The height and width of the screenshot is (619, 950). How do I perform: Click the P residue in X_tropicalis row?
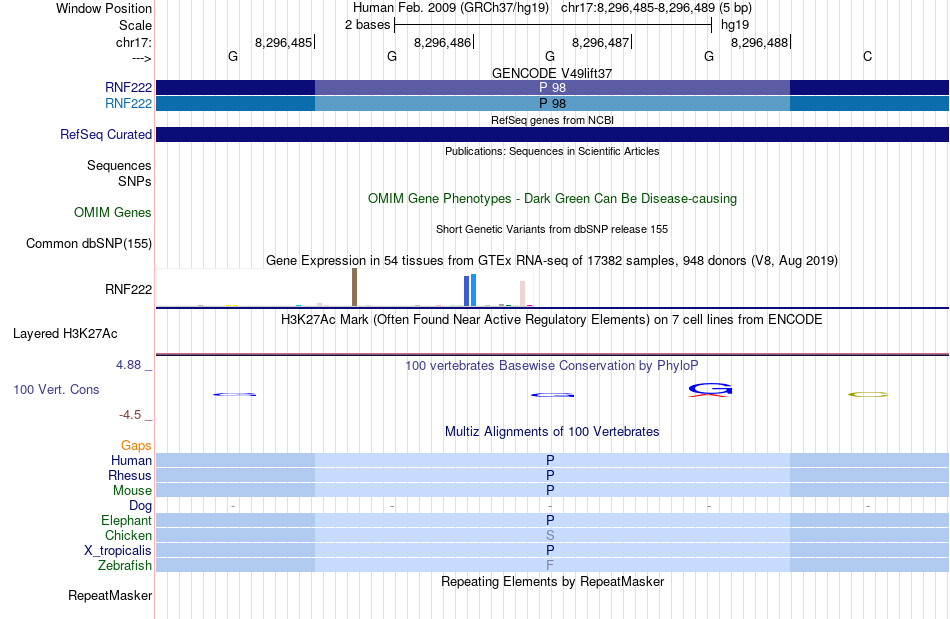pyautogui.click(x=550, y=551)
